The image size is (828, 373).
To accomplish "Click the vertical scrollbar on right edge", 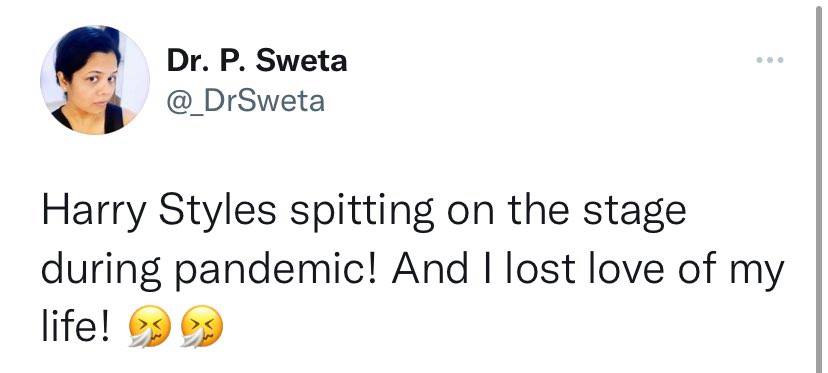I will (819, 186).
